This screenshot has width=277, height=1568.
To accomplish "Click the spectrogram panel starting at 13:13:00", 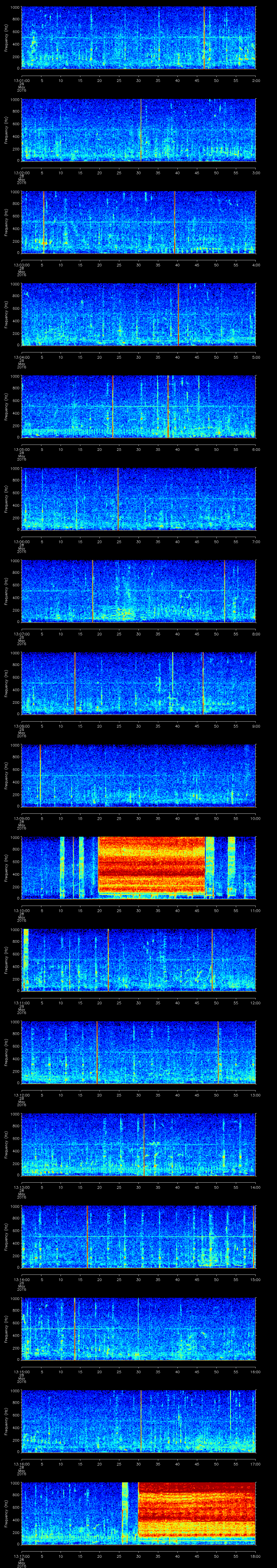I will 139,1144.
